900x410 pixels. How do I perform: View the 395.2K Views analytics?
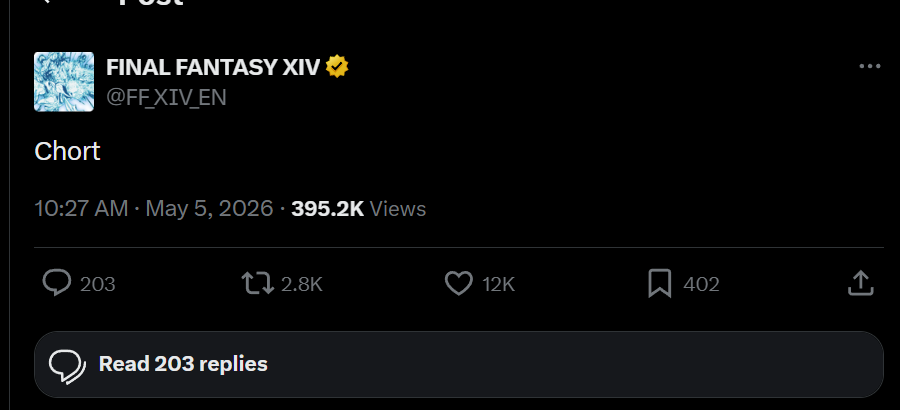(359, 208)
